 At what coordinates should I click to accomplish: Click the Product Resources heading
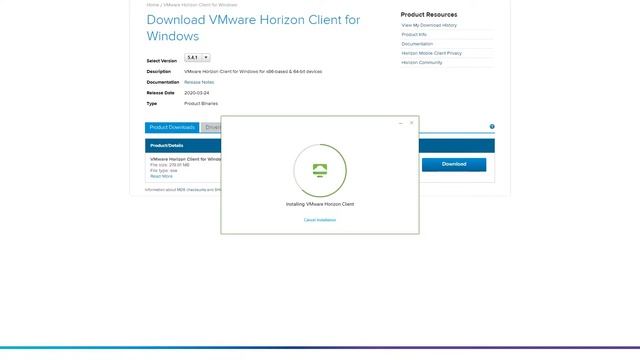point(429,15)
